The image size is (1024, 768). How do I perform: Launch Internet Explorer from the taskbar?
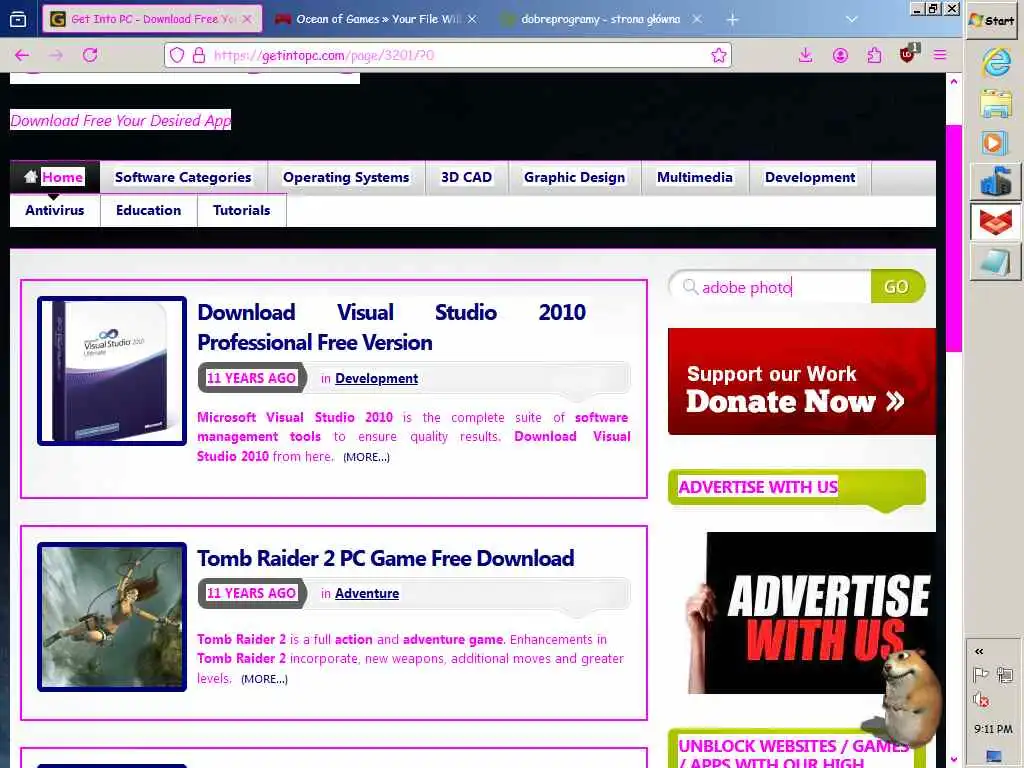point(995,63)
